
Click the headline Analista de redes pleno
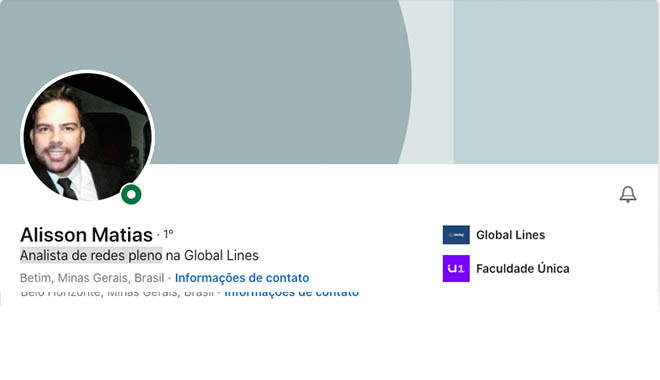click(x=91, y=255)
